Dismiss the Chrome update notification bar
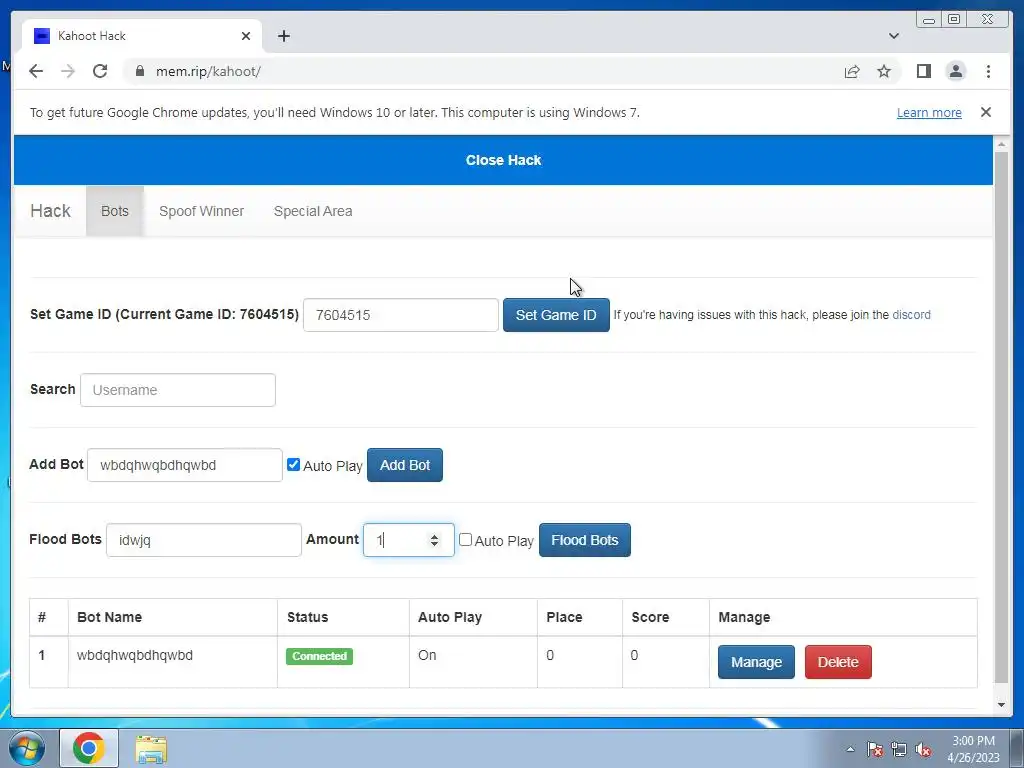This screenshot has height=768, width=1024. pyautogui.click(x=985, y=112)
